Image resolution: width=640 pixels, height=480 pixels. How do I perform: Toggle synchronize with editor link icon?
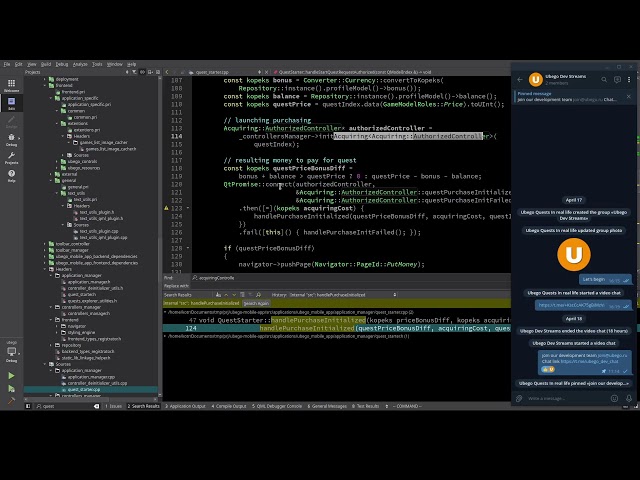(142, 72)
